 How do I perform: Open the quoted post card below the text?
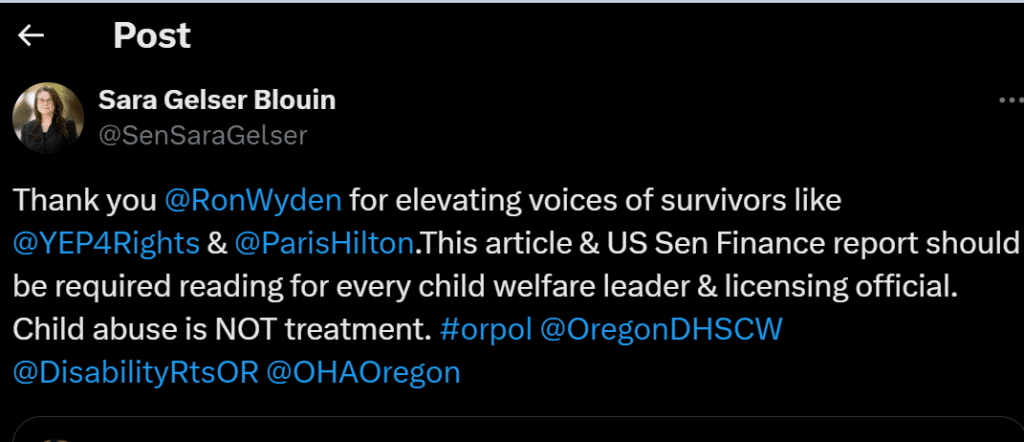[512, 430]
